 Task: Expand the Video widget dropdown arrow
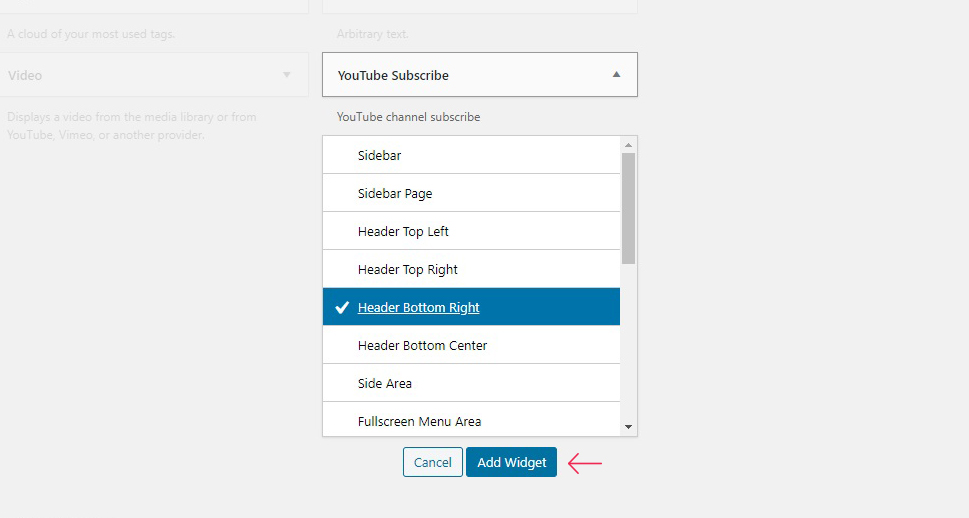point(287,75)
